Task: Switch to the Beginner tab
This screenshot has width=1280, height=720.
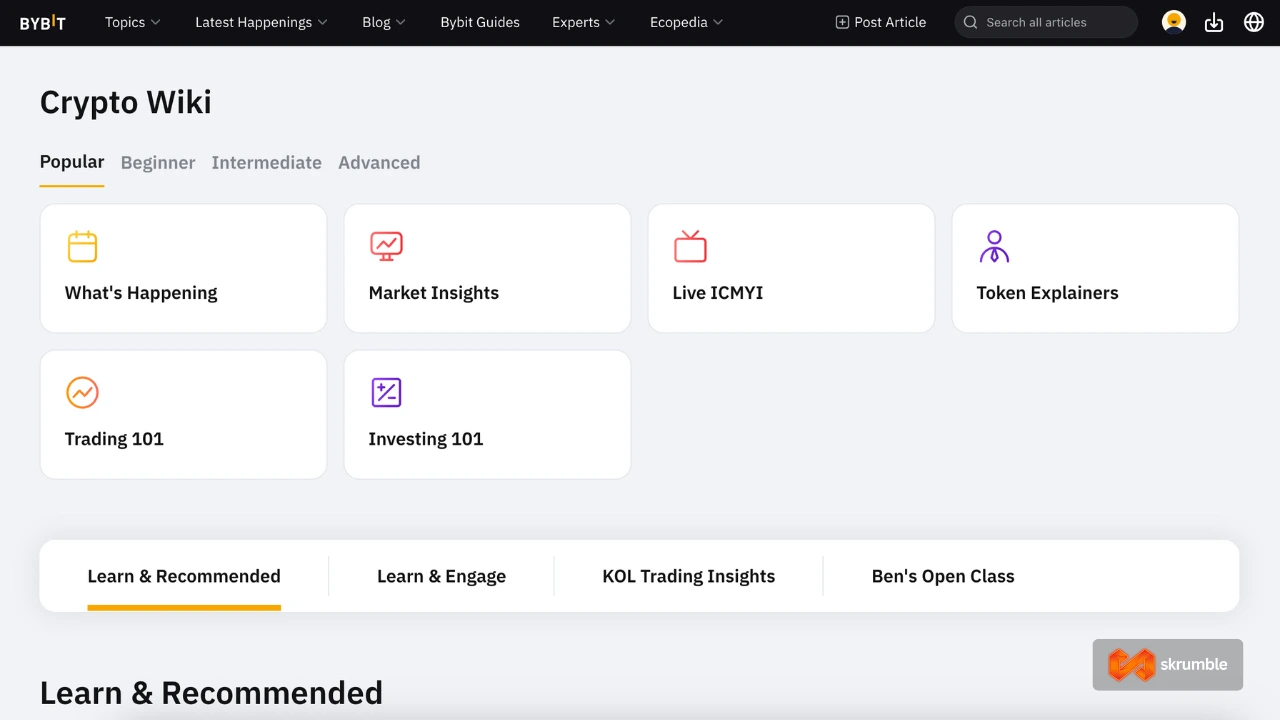Action: coord(158,162)
